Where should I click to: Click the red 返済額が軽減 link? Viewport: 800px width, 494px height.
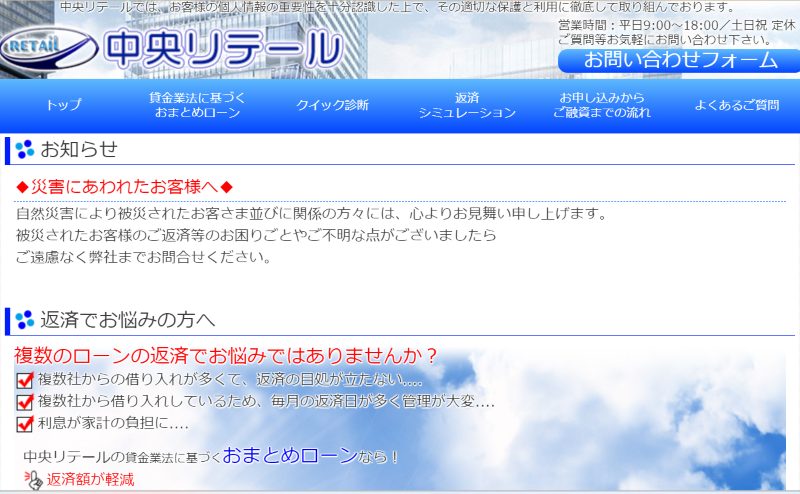pos(90,480)
